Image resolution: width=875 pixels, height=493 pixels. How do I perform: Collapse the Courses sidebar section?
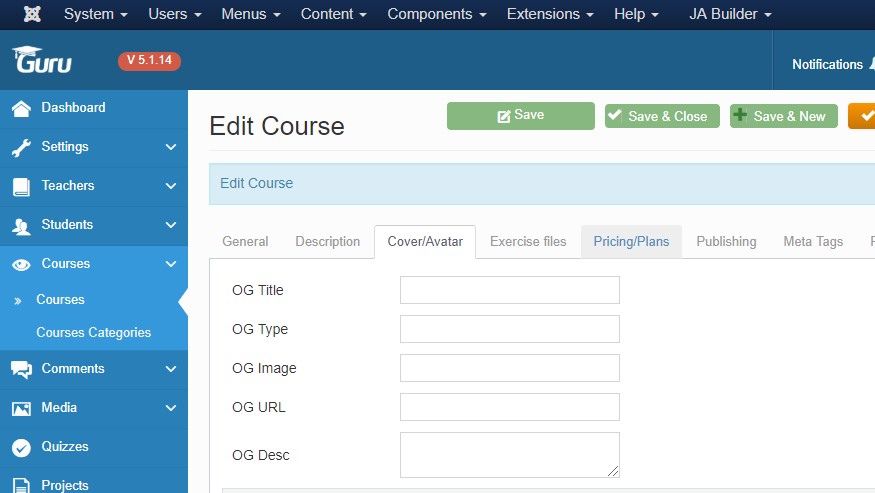[x=171, y=264]
